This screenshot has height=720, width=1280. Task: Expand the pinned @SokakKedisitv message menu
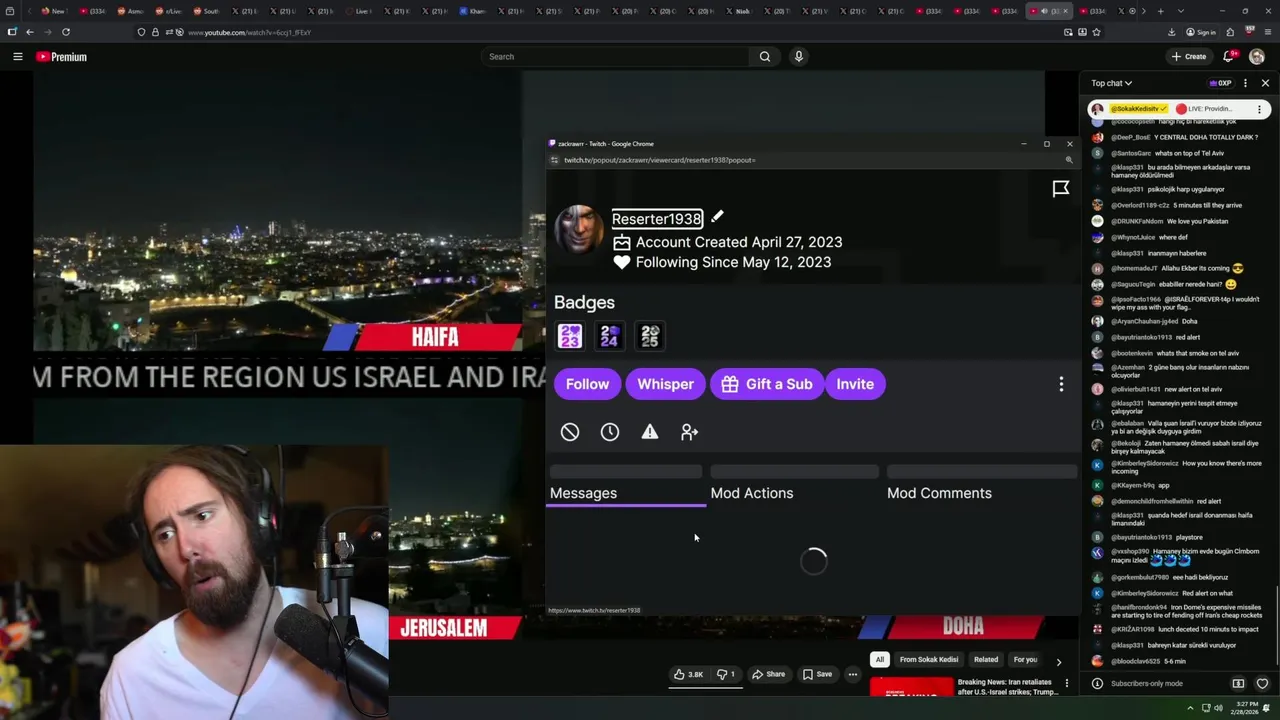point(1261,109)
